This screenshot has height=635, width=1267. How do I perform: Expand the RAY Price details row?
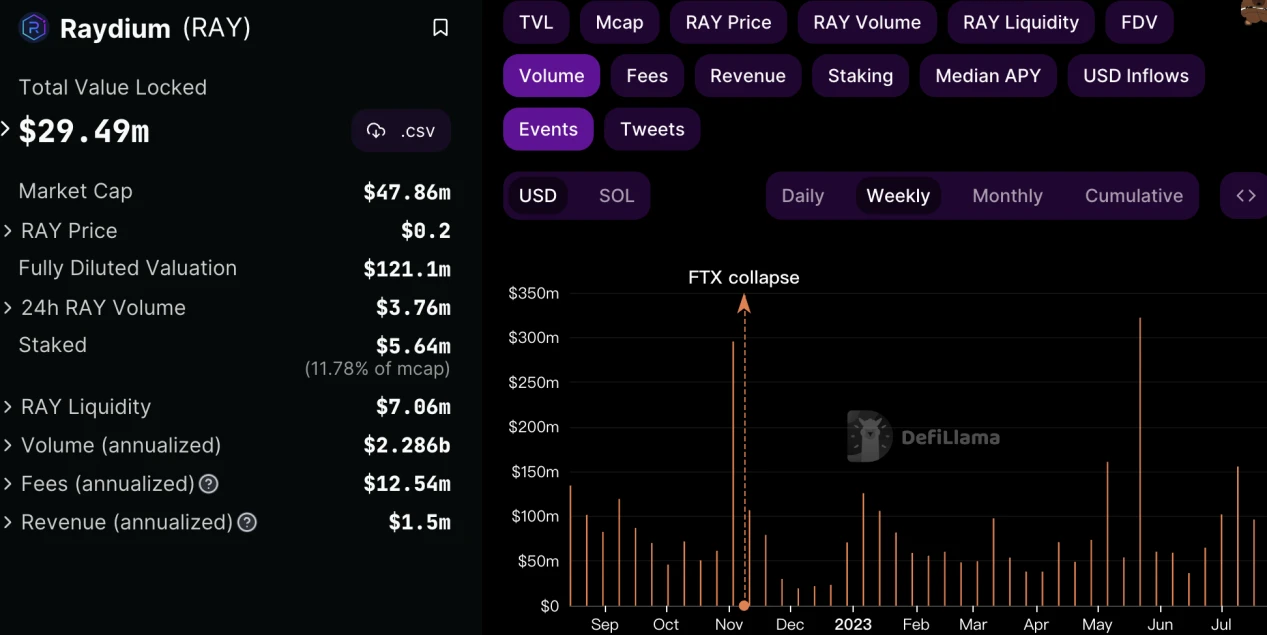tap(8, 231)
